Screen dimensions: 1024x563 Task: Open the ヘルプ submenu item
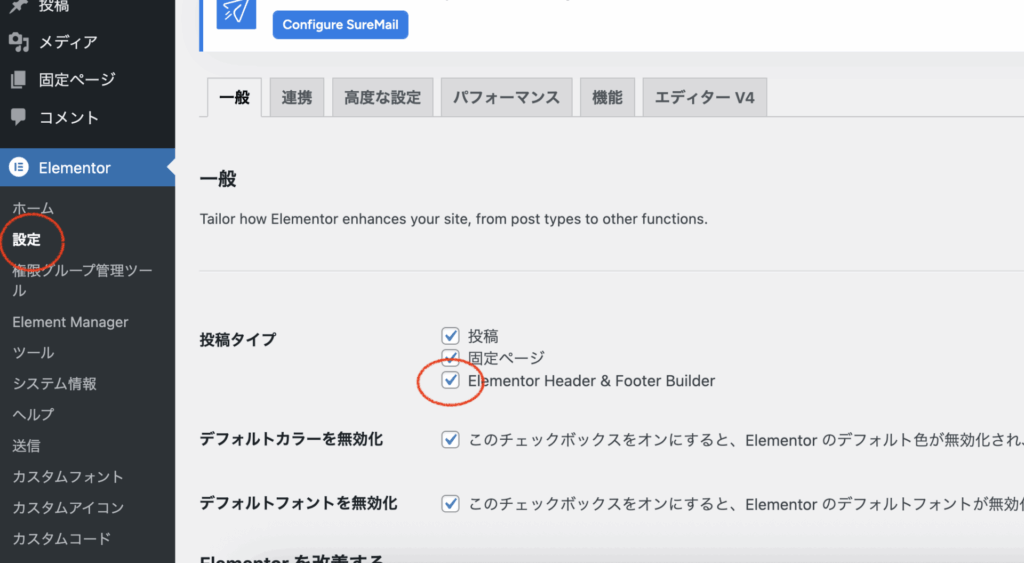(33, 415)
